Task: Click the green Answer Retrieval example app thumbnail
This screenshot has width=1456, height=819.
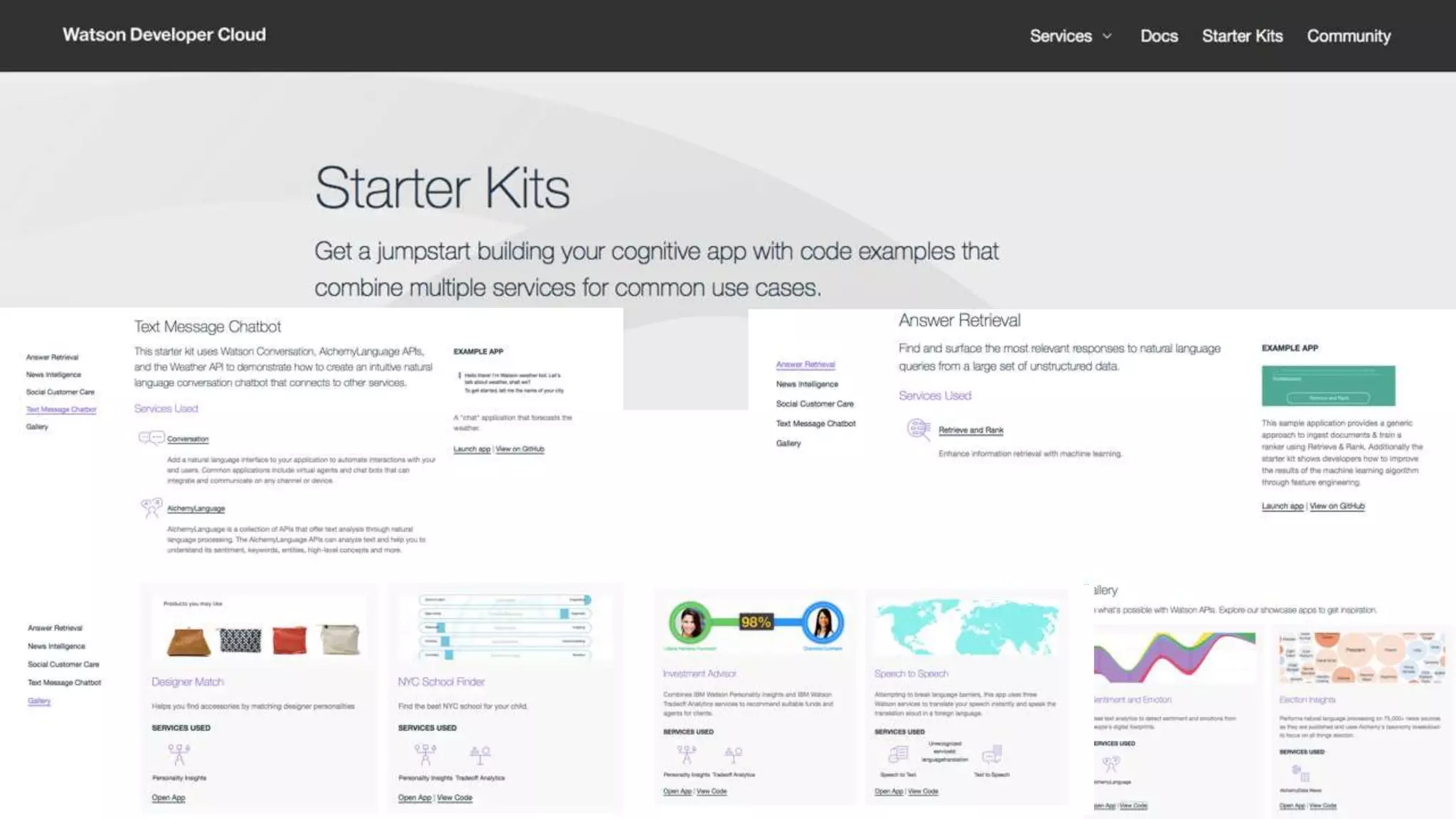Action: coord(1328,386)
